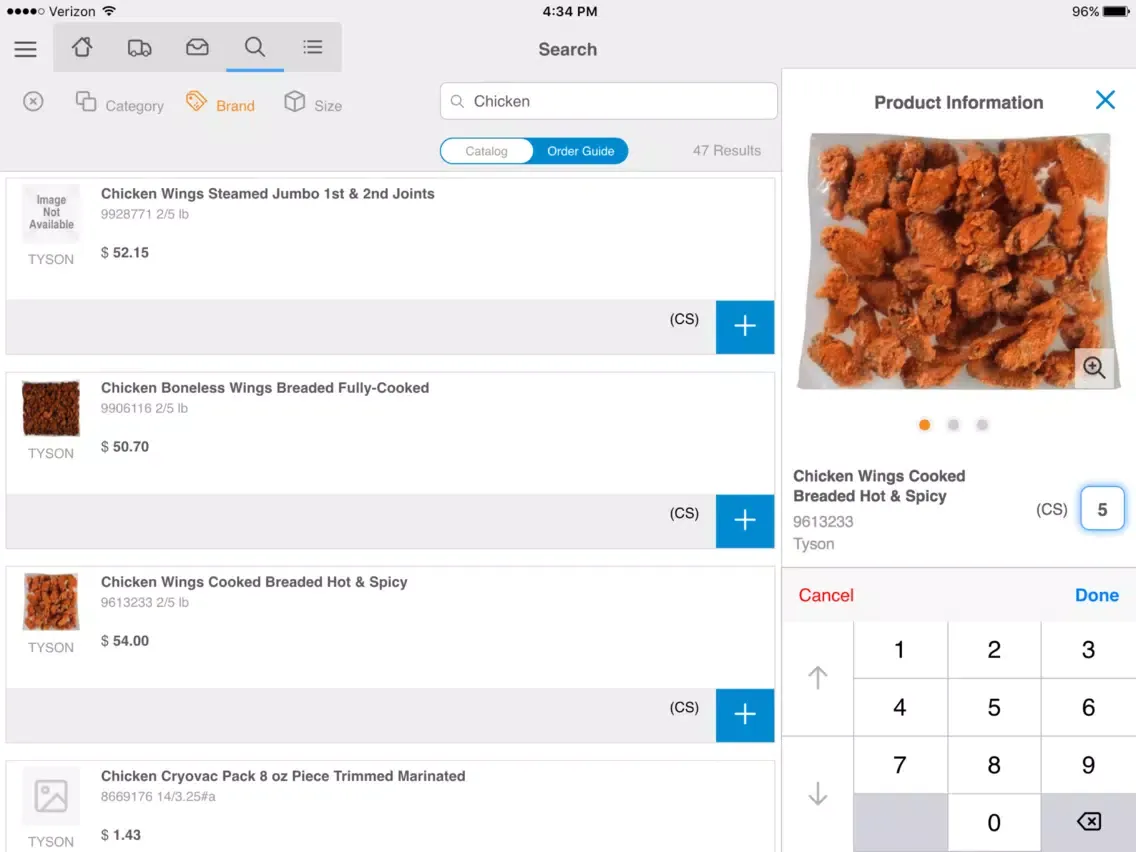Tap keypad digit 3
Image resolution: width=1136 pixels, height=852 pixels.
(1088, 650)
